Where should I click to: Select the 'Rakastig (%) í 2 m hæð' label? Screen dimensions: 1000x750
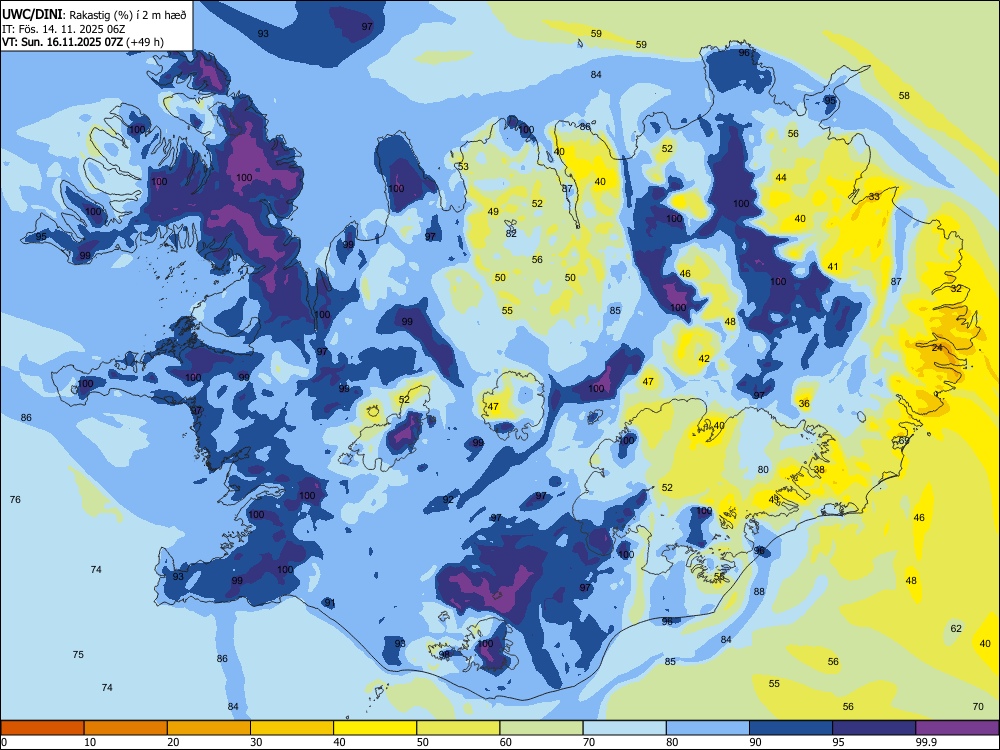click(128, 15)
